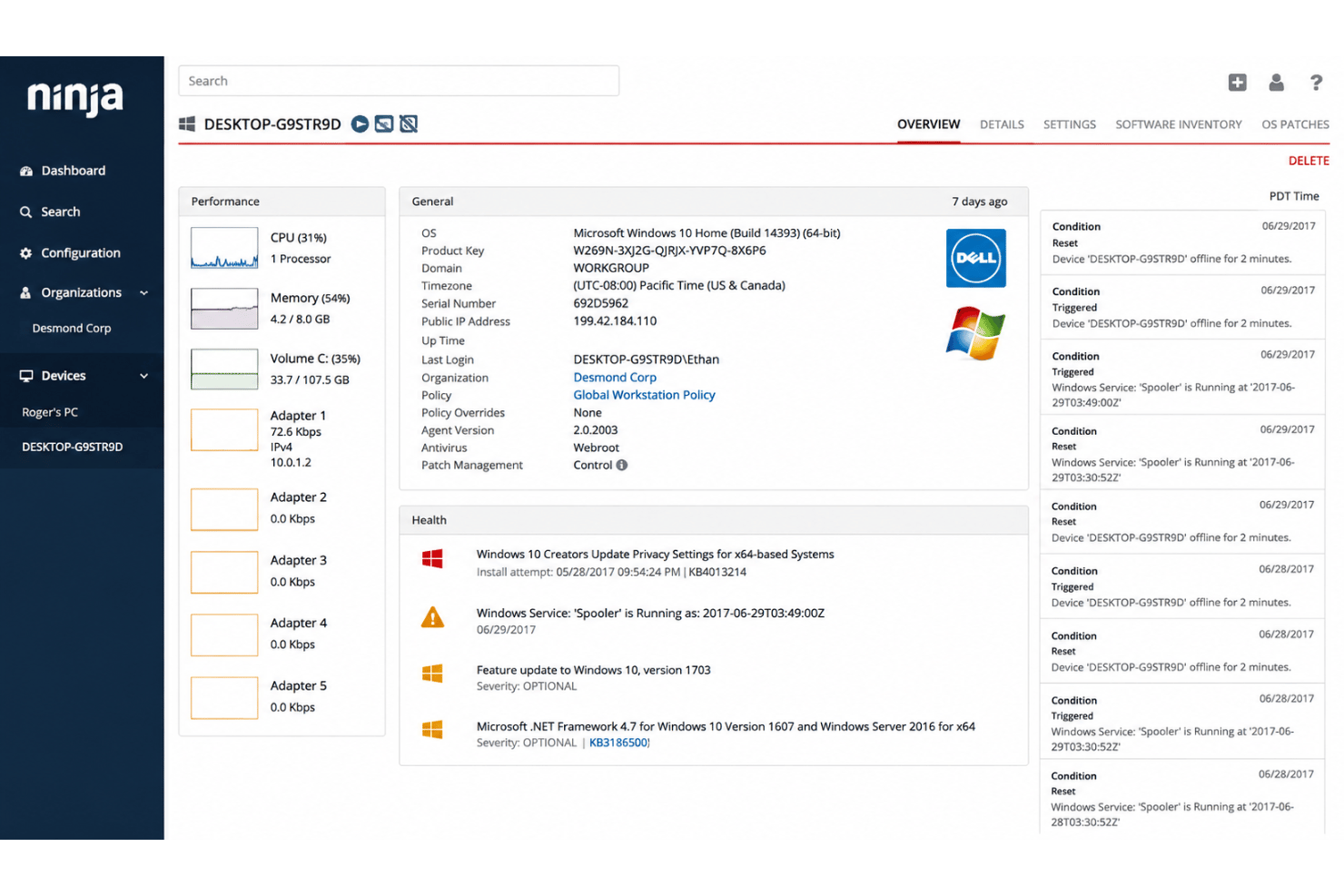Click the red Windows icon for Creators Update
The image size is (1344, 896).
coord(432,559)
